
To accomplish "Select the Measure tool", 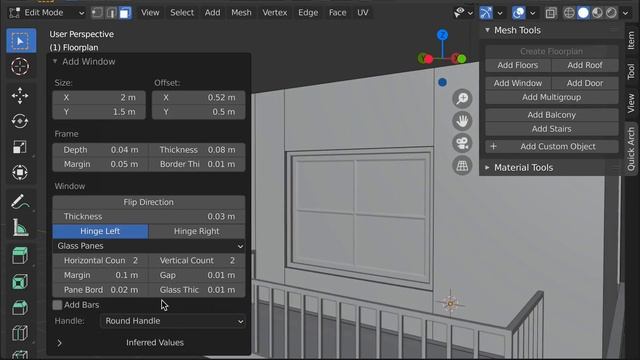I will 20,227.
